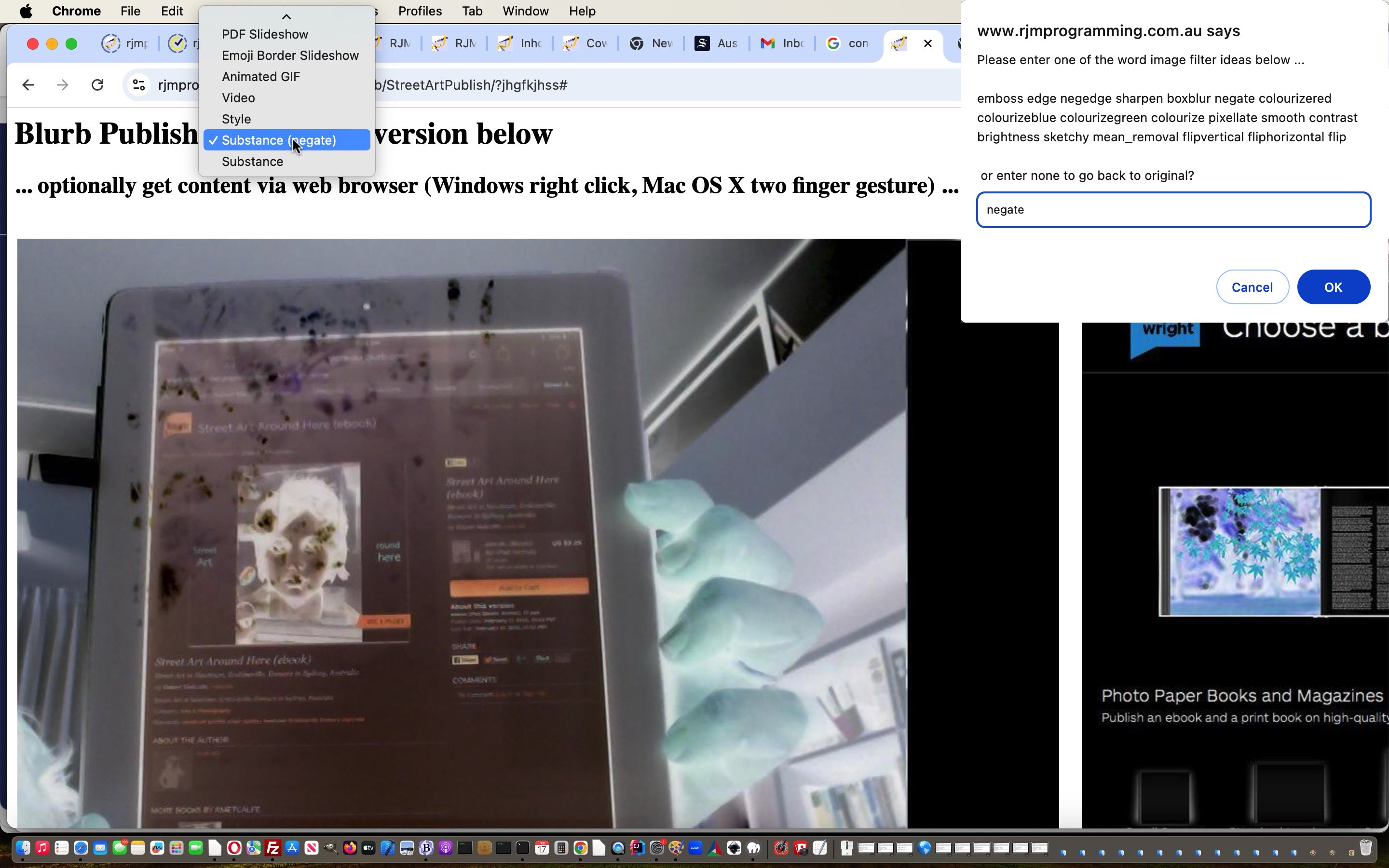Open the Profiles menu
The image size is (1389, 868).
click(x=420, y=11)
